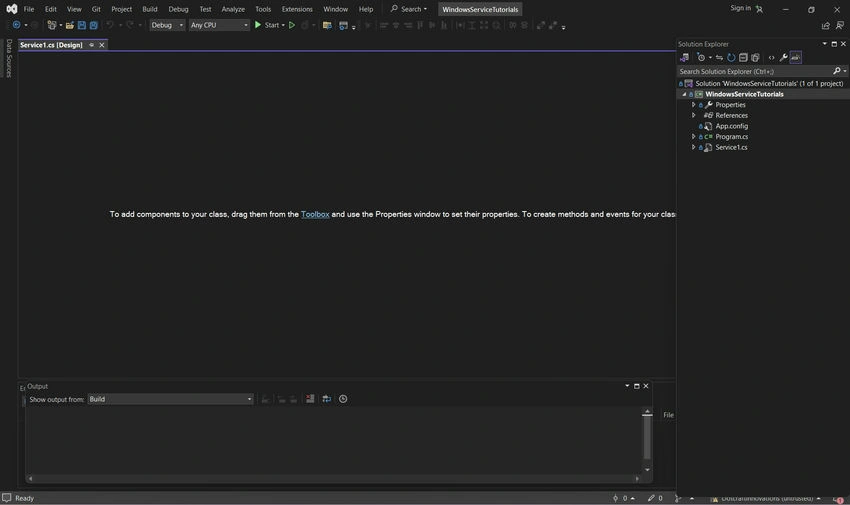Click the Navigate Backward toolbar icon

pyautogui.click(x=16, y=25)
